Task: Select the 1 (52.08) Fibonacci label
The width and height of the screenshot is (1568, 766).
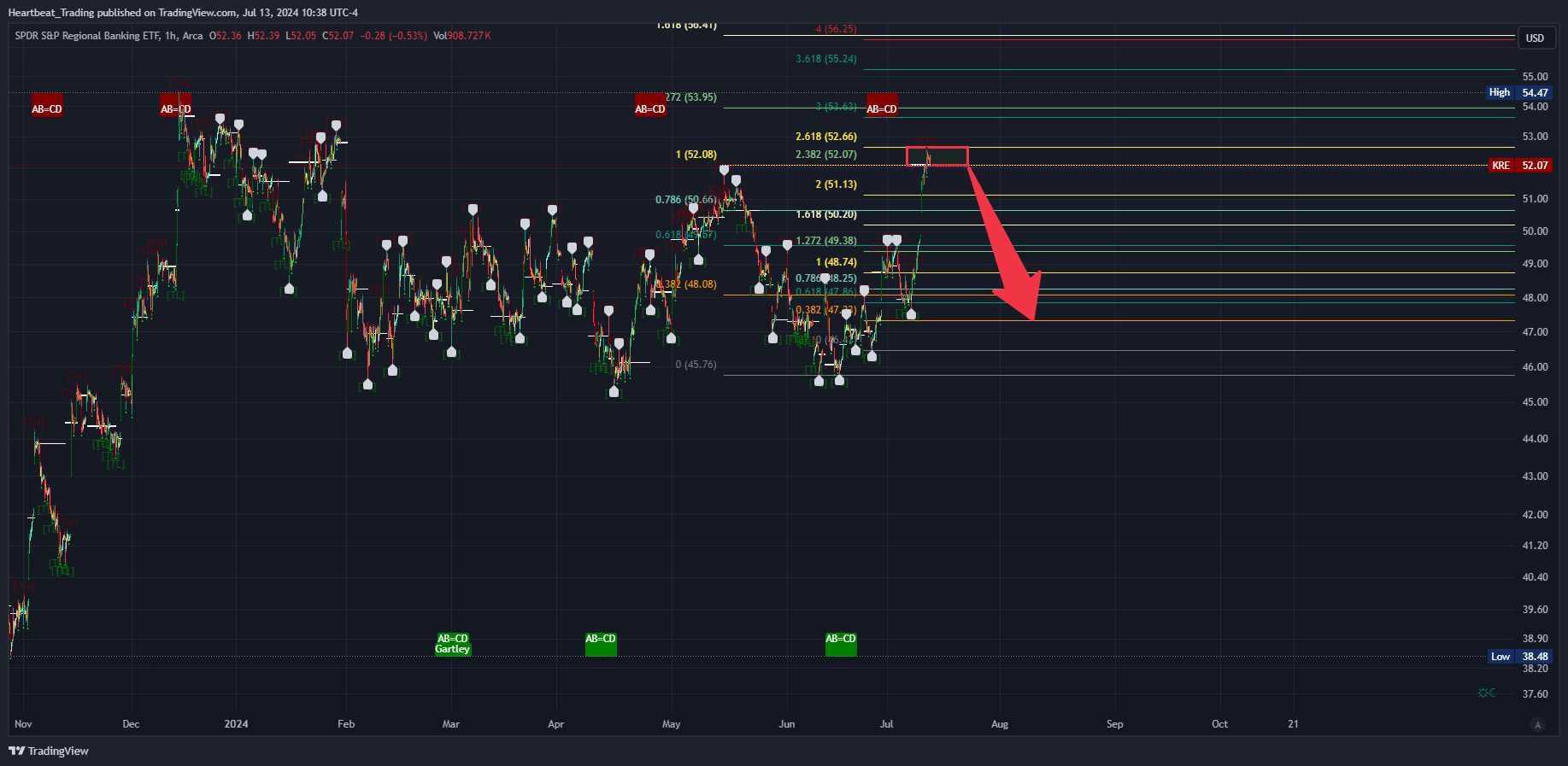Action: coord(696,155)
